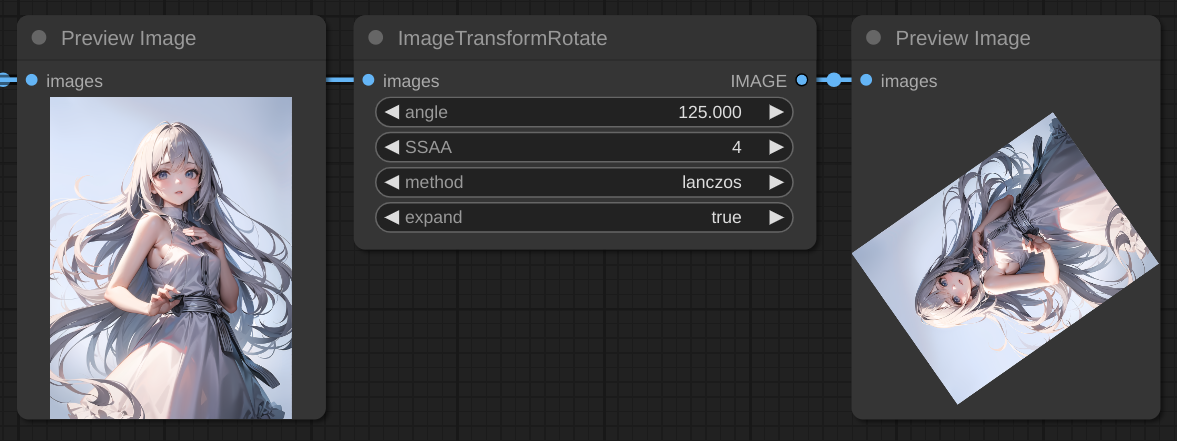1177x441 pixels.
Task: Increase SSAA value with right arrow
Action: pyautogui.click(x=777, y=147)
